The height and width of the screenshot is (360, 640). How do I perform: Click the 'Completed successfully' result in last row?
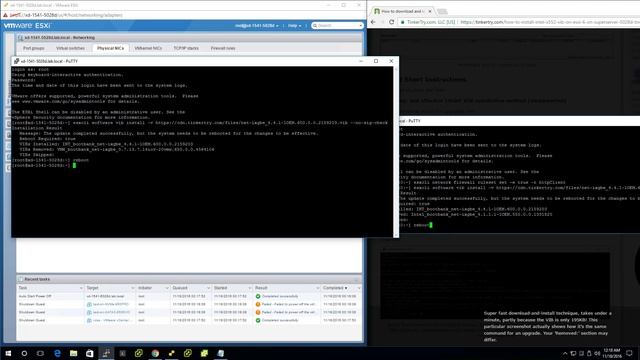point(280,320)
